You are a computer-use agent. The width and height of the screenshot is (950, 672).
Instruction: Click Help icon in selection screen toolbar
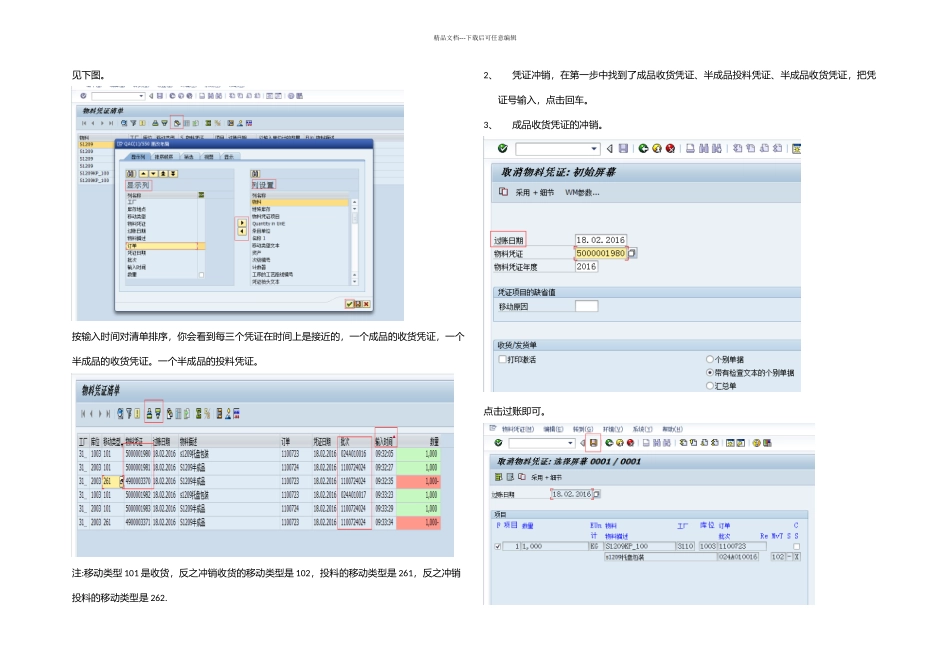(x=757, y=443)
